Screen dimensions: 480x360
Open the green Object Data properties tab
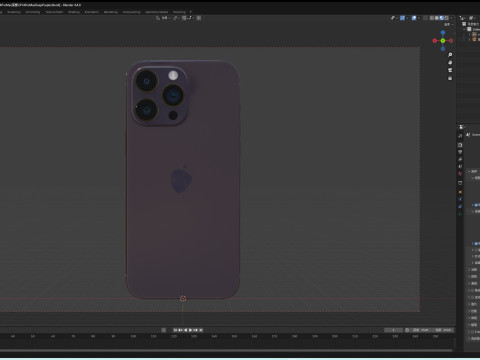[x=460, y=213]
